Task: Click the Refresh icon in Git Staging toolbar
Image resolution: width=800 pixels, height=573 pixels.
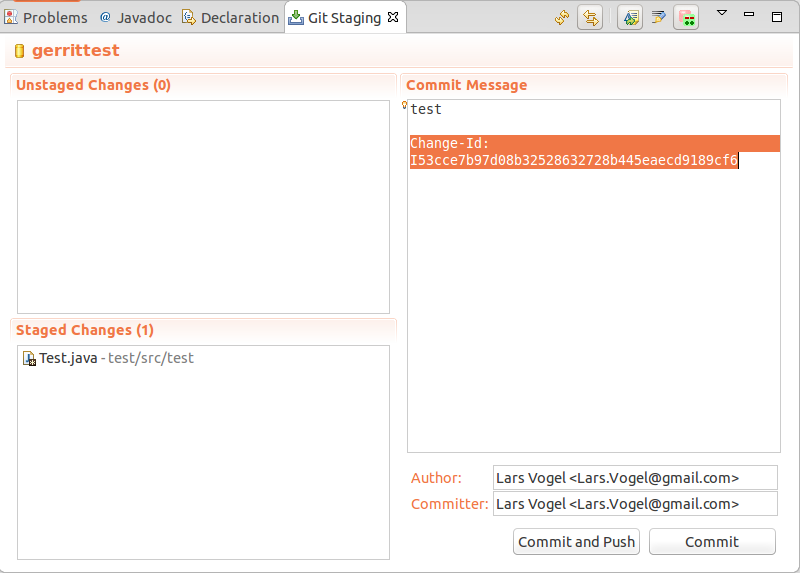Action: coord(562,18)
